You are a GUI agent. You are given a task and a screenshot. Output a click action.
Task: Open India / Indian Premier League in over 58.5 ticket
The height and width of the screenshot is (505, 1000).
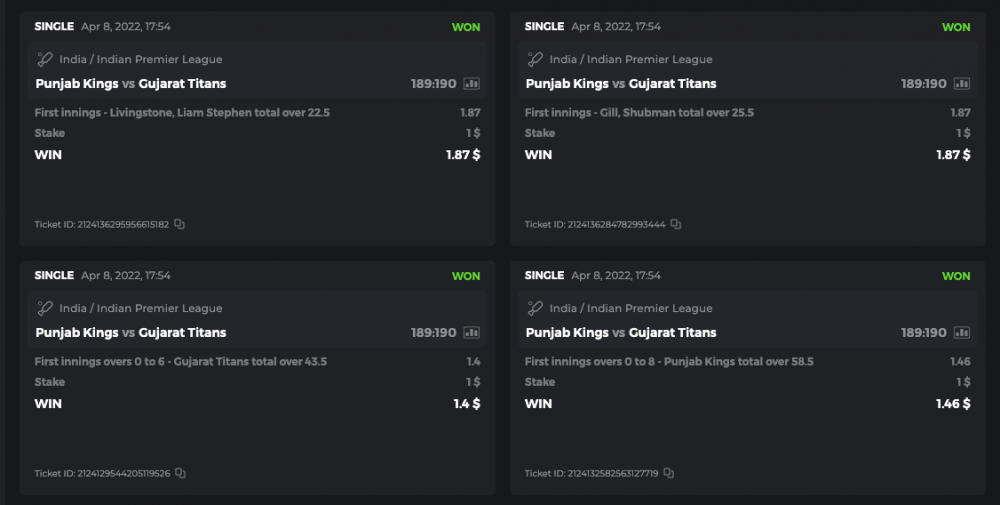pos(631,308)
